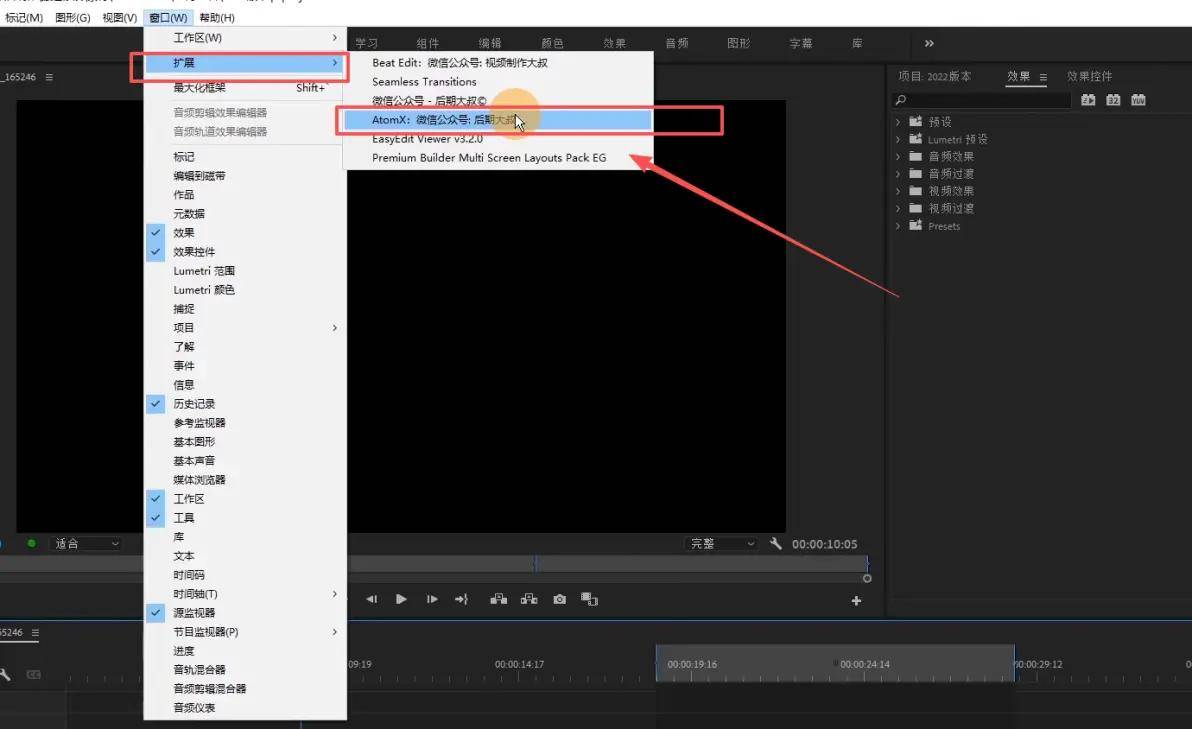
Task: Click the Step Forward one frame icon
Action: tap(432, 599)
